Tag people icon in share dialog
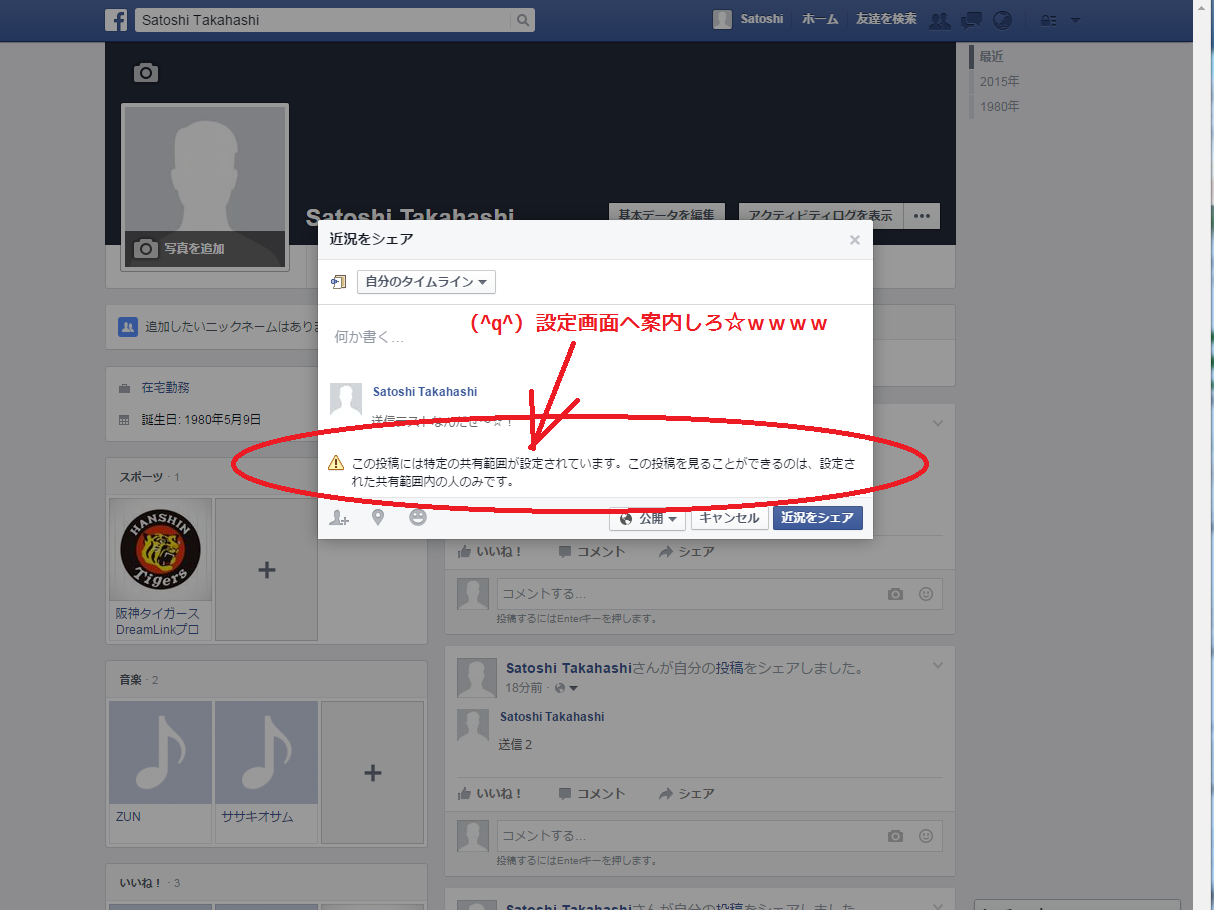This screenshot has width=1214, height=910. [x=340, y=518]
